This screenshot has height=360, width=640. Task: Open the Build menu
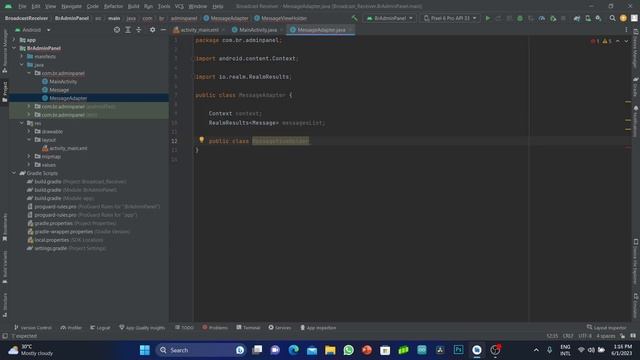(133, 6)
